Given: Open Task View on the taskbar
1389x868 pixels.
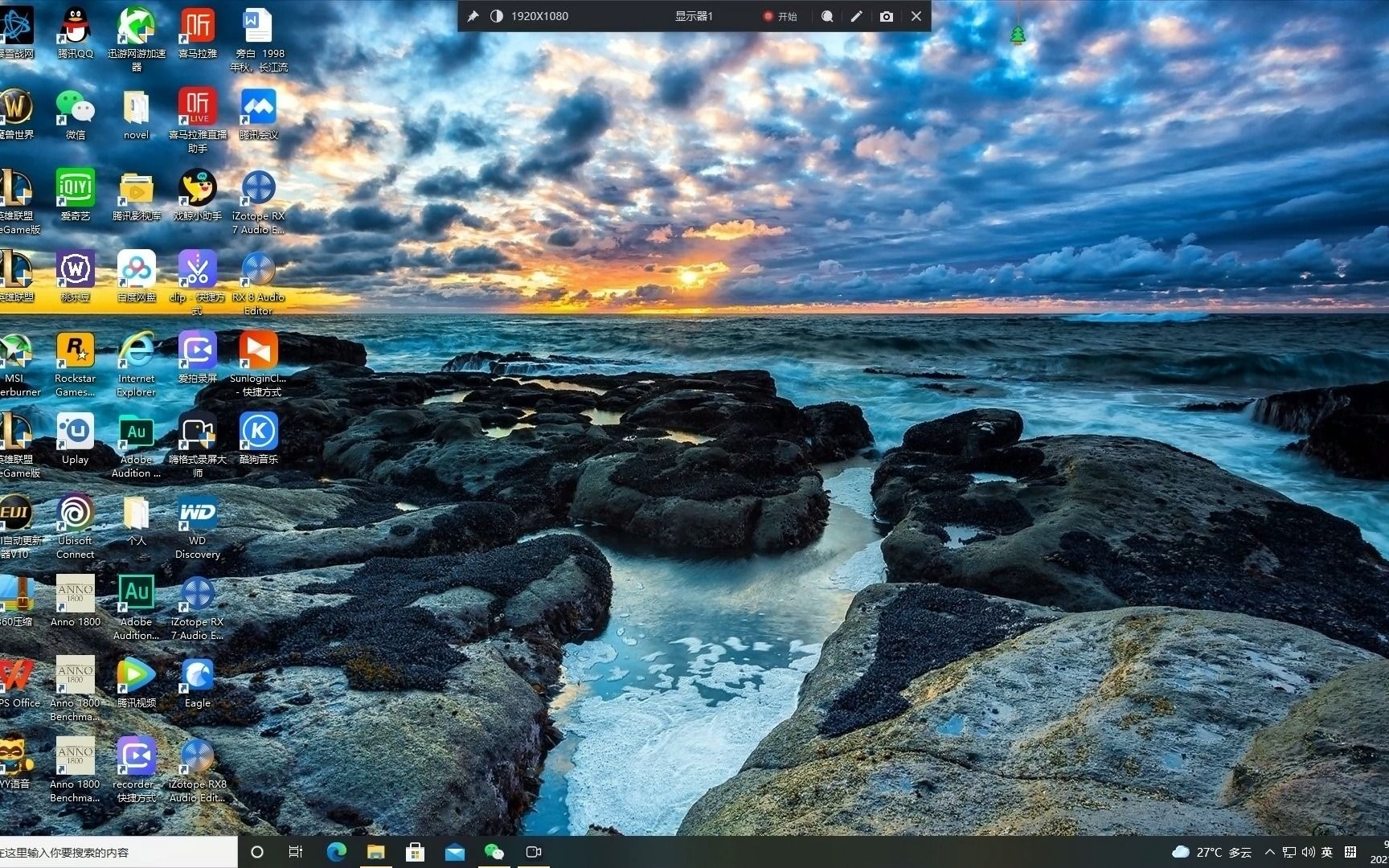Looking at the screenshot, I should click(x=296, y=852).
